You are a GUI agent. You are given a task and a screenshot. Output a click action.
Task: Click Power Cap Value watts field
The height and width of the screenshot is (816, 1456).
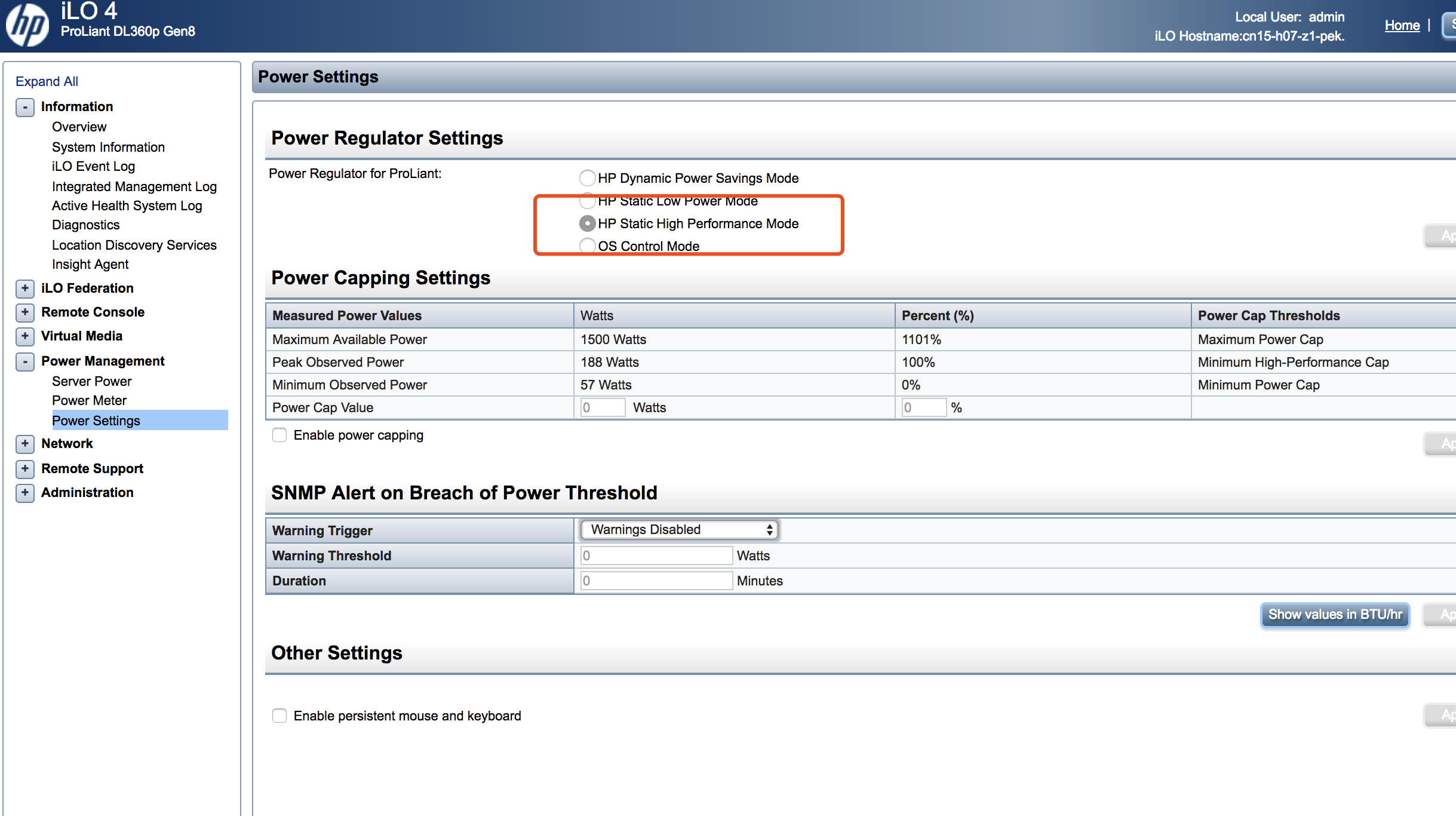pyautogui.click(x=603, y=407)
